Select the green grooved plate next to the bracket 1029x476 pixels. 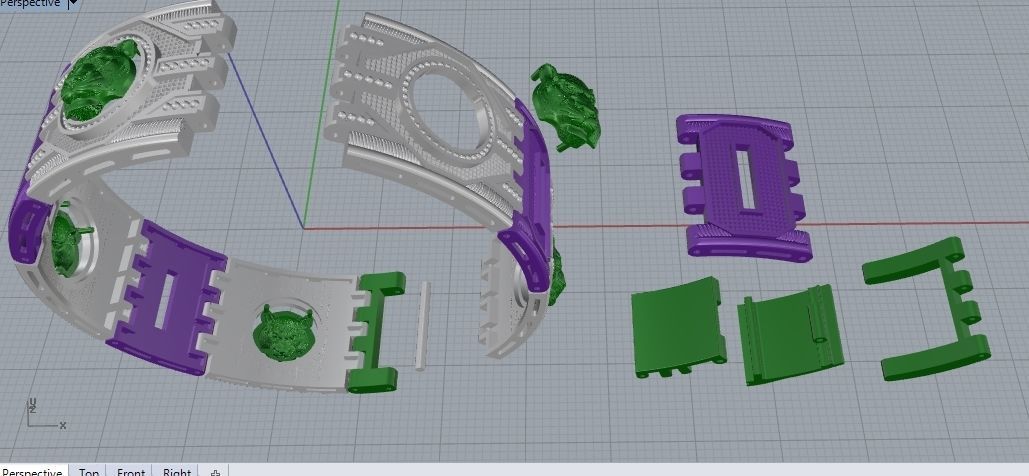[x=790, y=334]
